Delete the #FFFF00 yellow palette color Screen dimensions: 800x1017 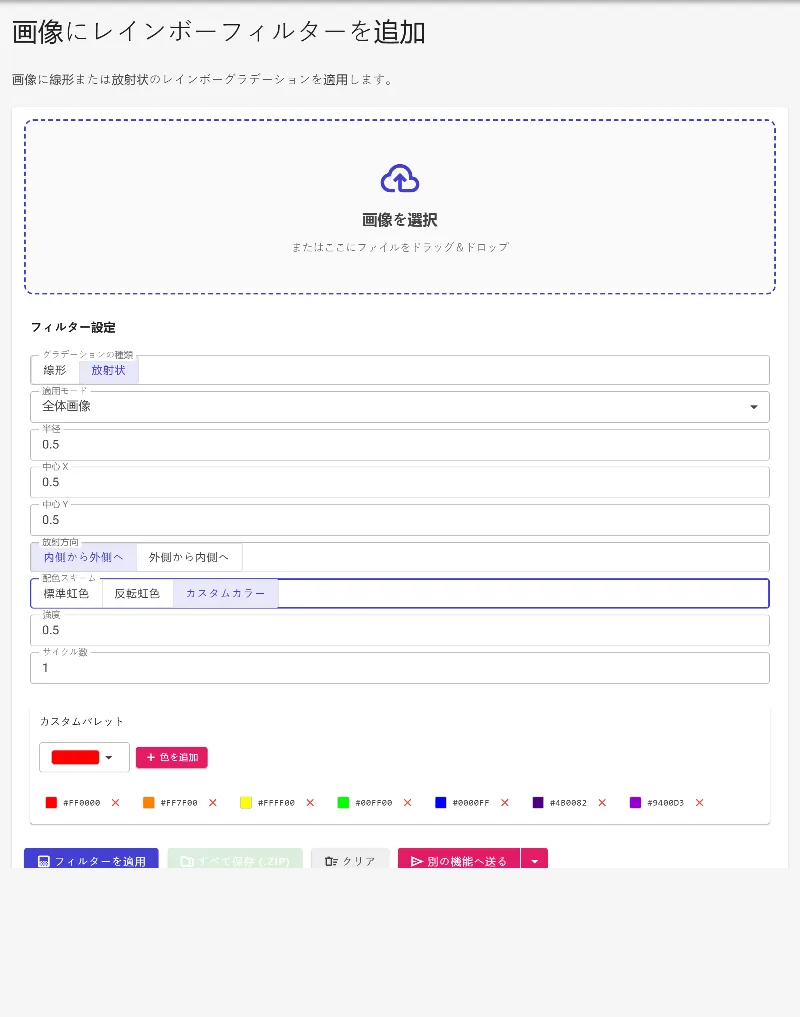coord(310,803)
